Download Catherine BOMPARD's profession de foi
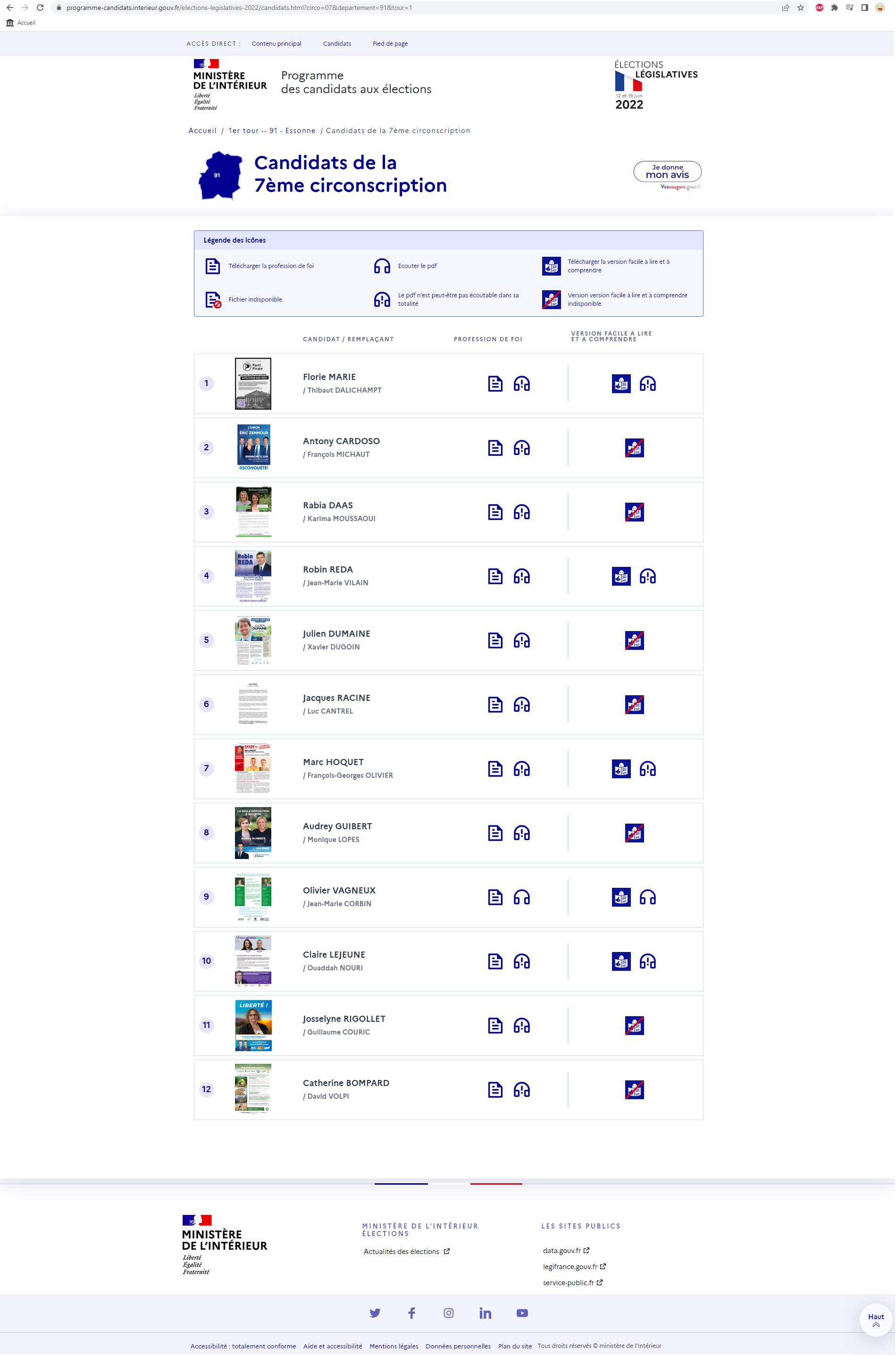This screenshot has width=896, height=1356. click(x=495, y=1090)
